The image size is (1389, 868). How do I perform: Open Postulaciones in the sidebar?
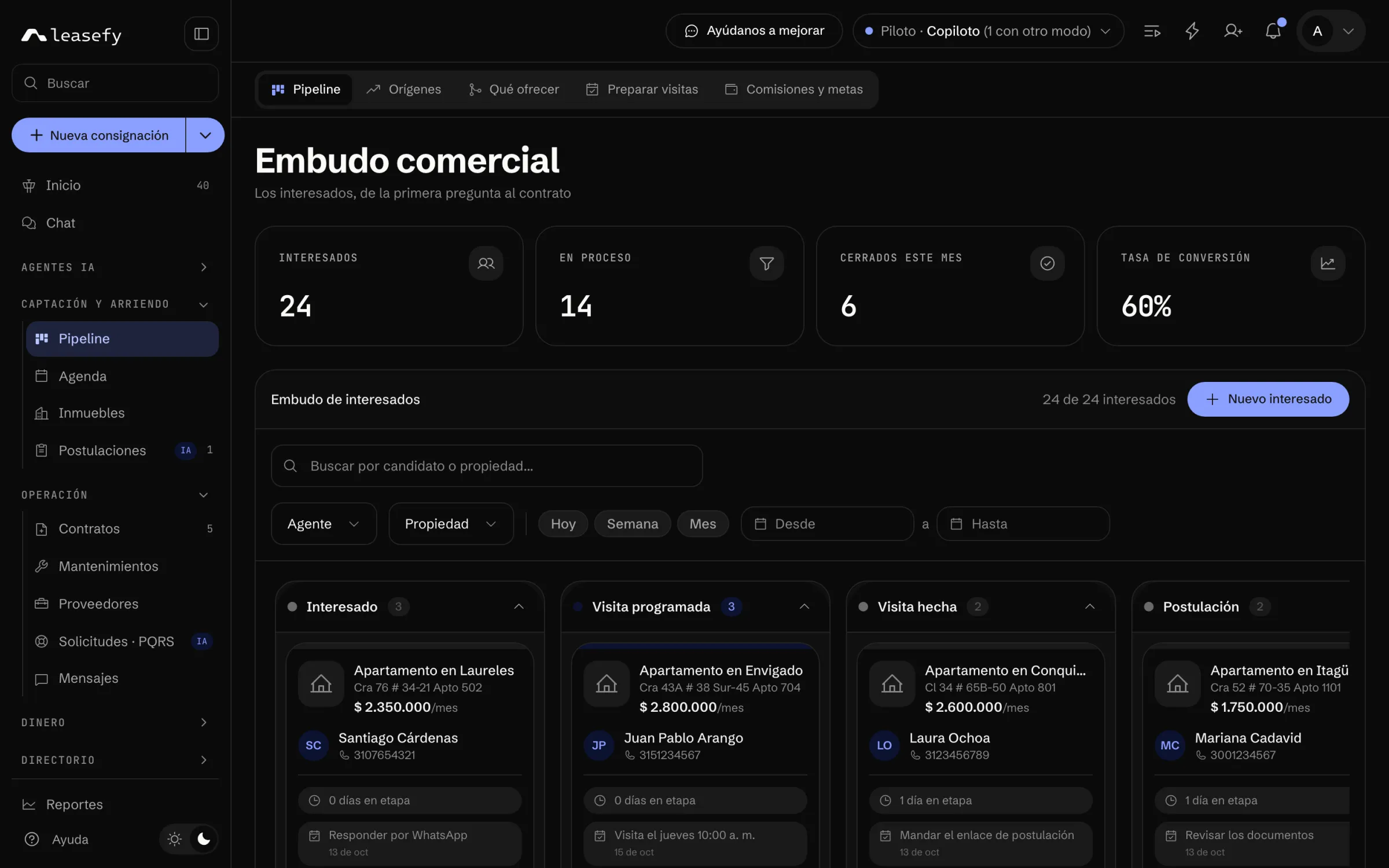122,450
